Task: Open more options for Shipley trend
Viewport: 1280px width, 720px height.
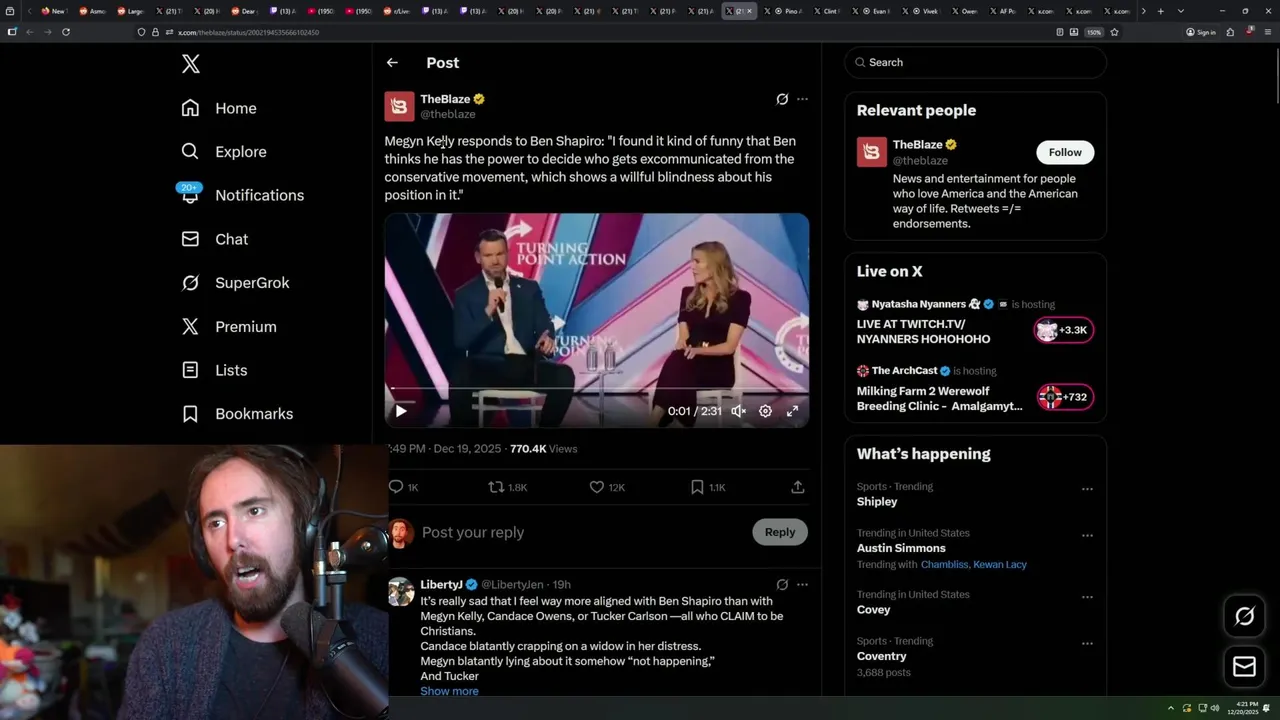Action: coord(1087,489)
